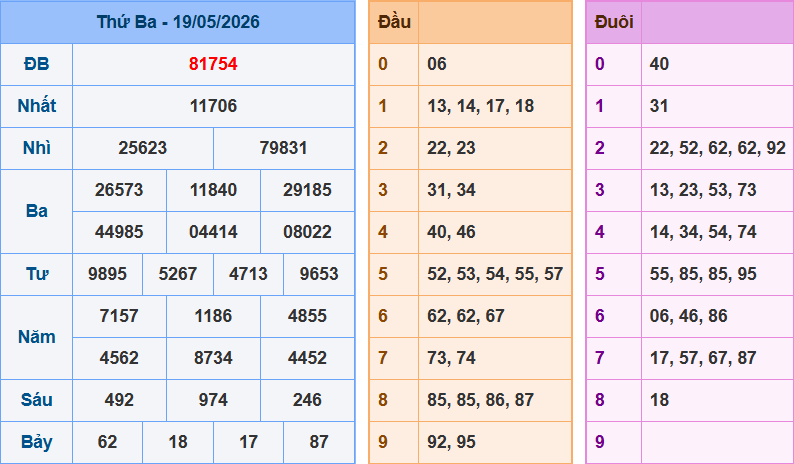Click Tư prize number 9895
The height and width of the screenshot is (464, 794).
[107, 274]
